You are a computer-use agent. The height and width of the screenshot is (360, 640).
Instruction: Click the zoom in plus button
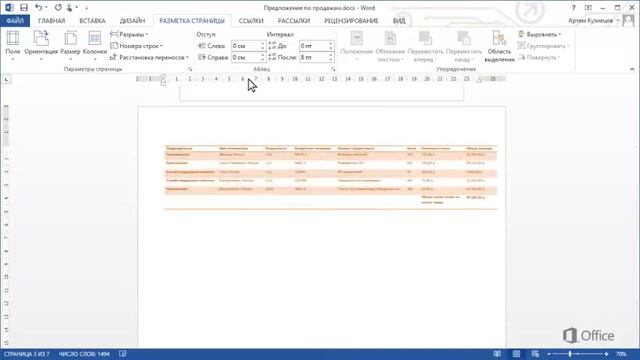click(606, 354)
